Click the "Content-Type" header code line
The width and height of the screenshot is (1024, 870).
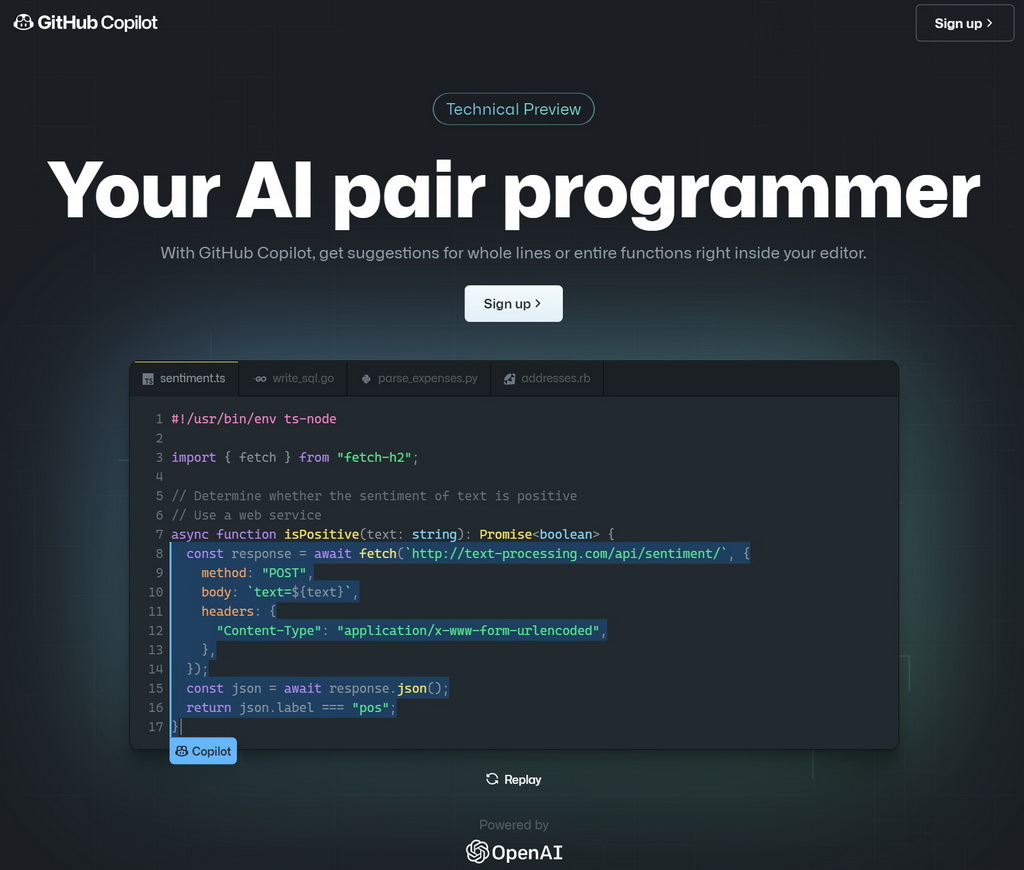(411, 631)
